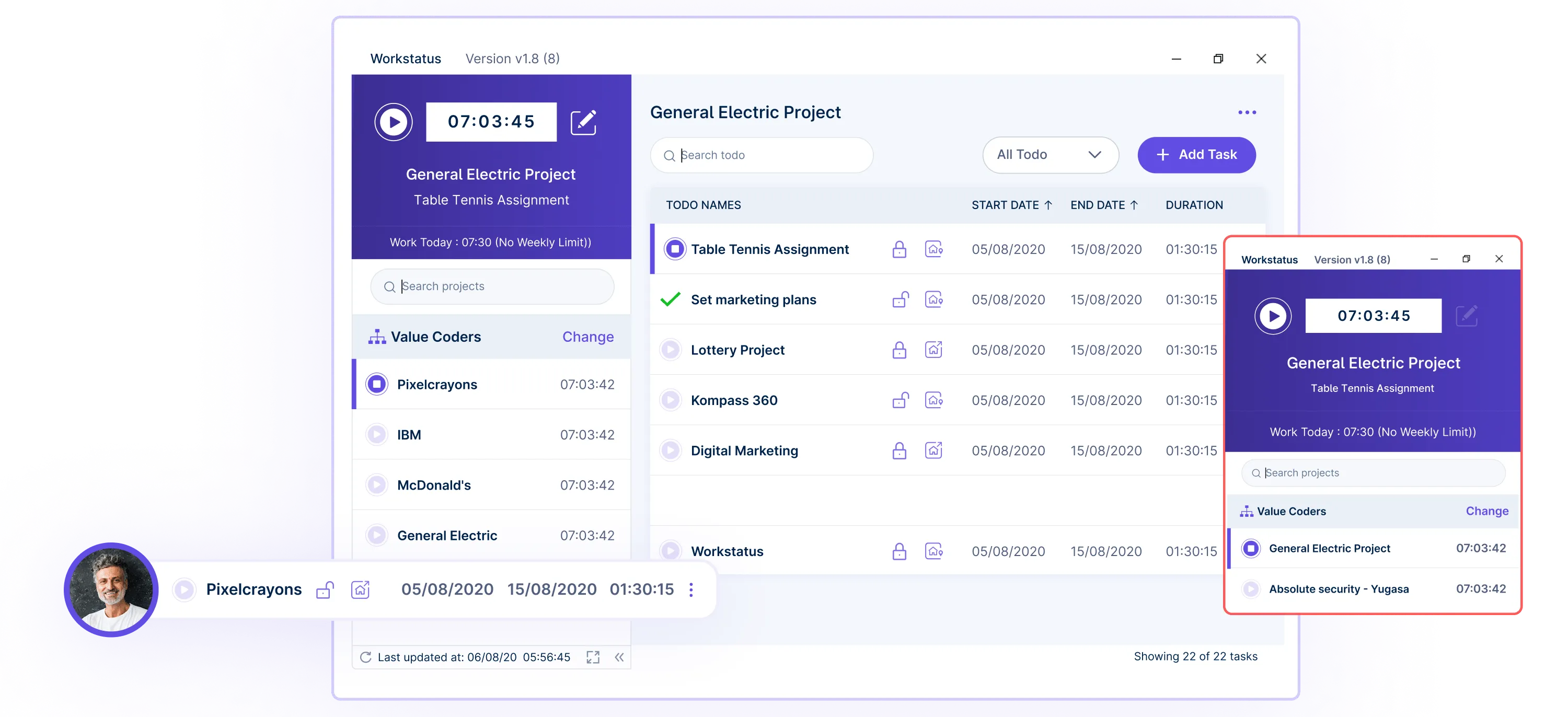
Task: Click the lock icon on Table Tennis Assignment
Action: pyautogui.click(x=898, y=249)
